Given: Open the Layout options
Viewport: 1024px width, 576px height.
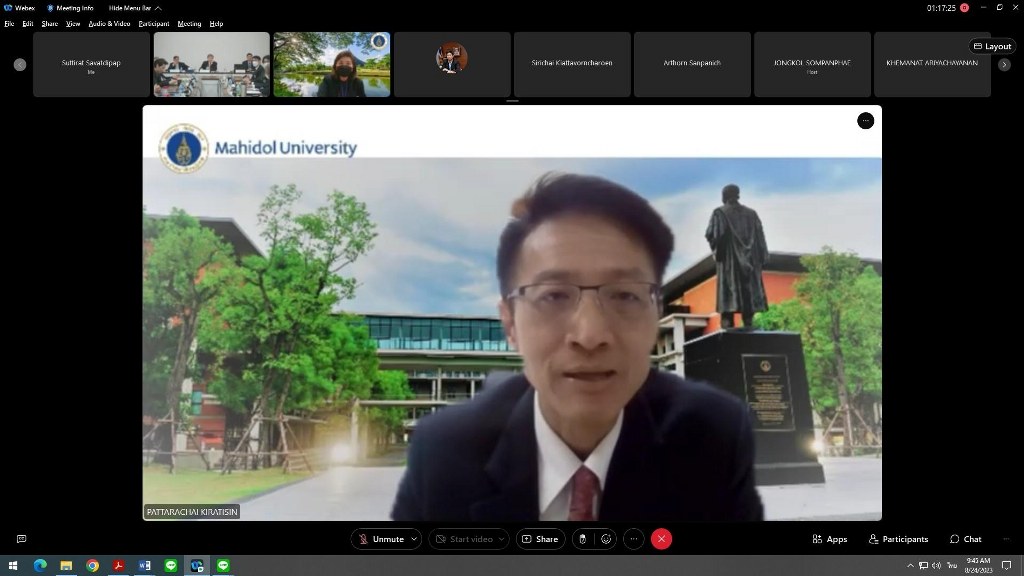Looking at the screenshot, I should (x=992, y=46).
